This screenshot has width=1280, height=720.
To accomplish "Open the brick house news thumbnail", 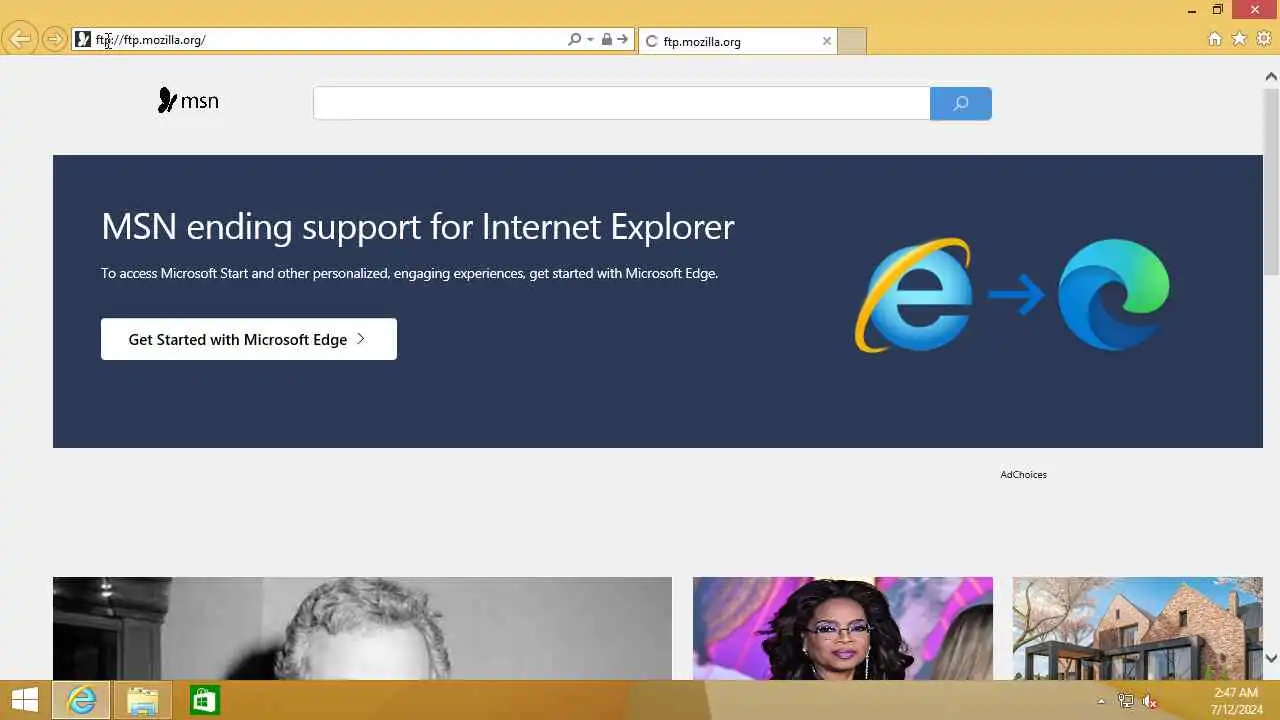I will pyautogui.click(x=1137, y=628).
